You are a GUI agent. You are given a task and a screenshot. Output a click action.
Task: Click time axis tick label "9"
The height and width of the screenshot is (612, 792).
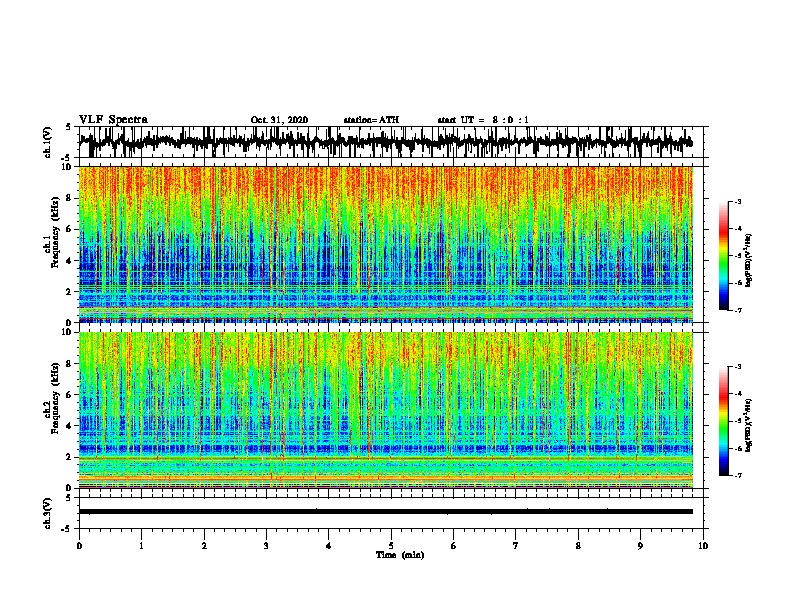(640, 546)
